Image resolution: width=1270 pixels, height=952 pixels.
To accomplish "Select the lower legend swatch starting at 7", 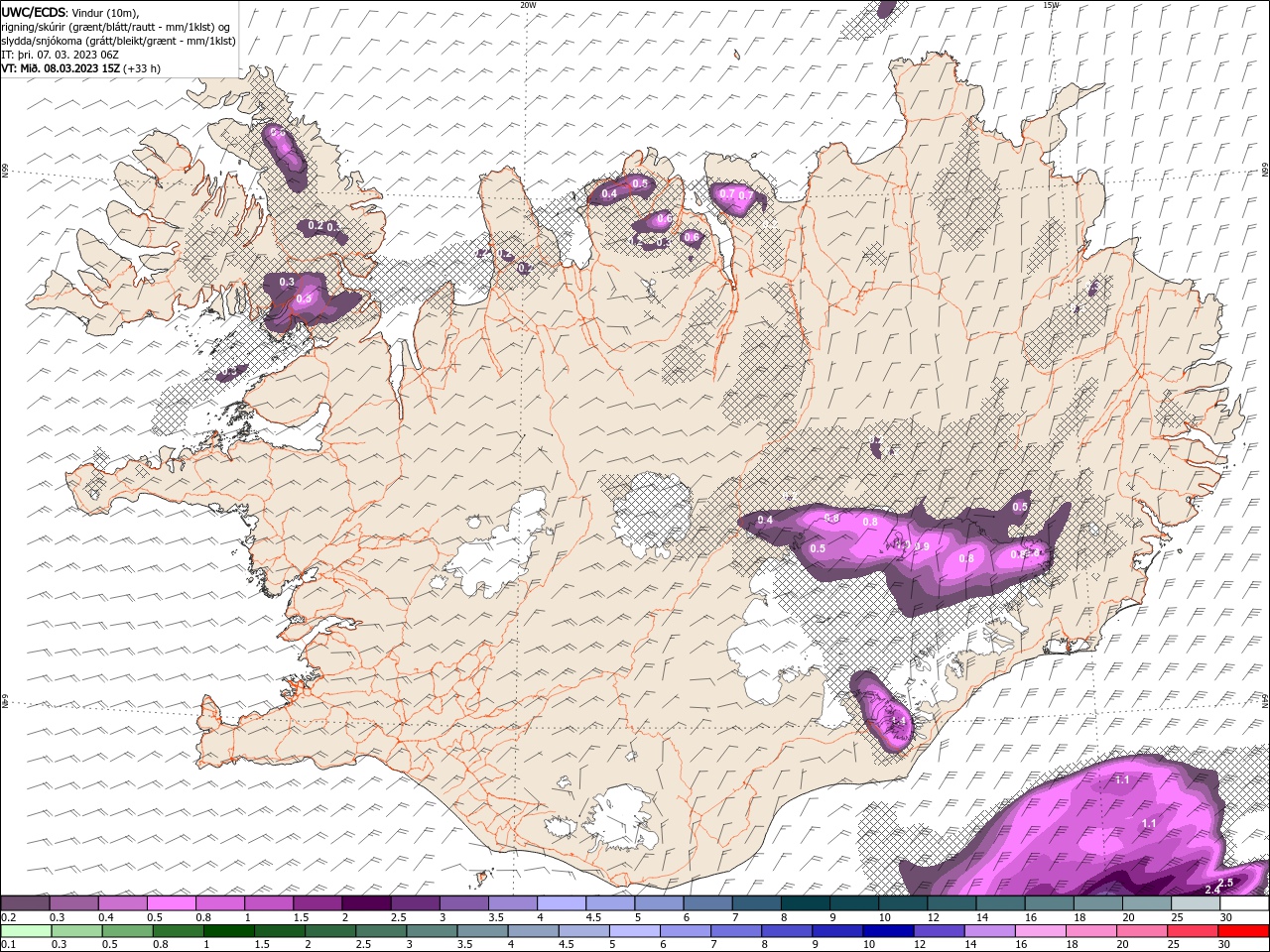I will point(735,931).
